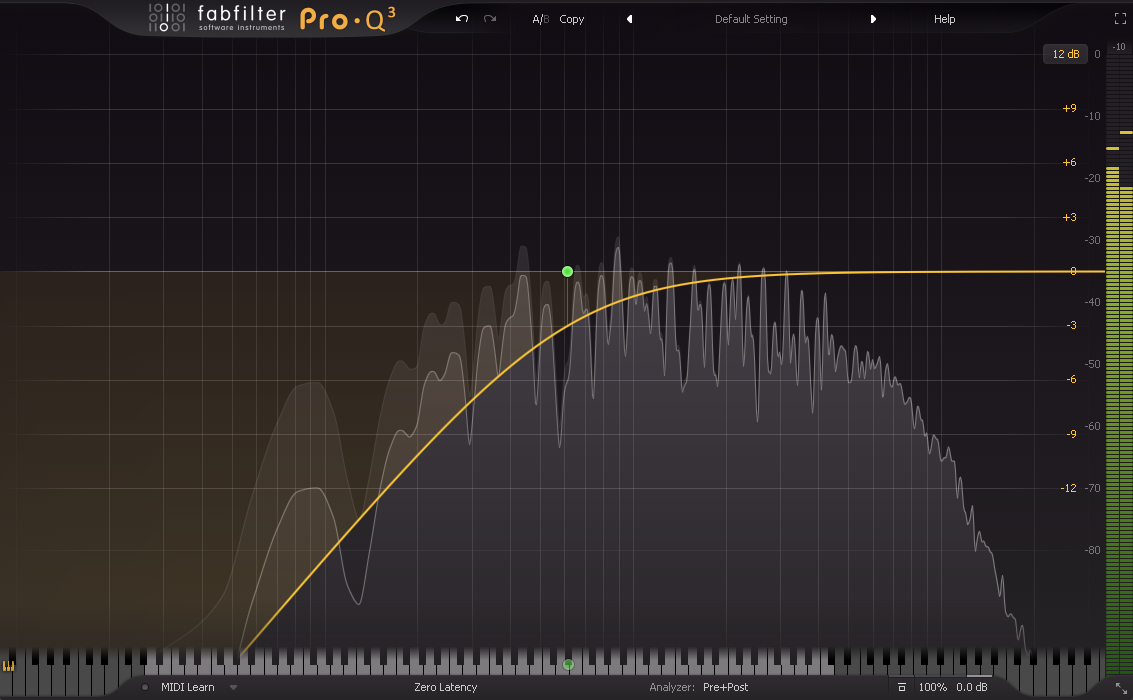This screenshot has width=1133, height=700.
Task: Open Zero Latency processing mode menu
Action: (445, 687)
